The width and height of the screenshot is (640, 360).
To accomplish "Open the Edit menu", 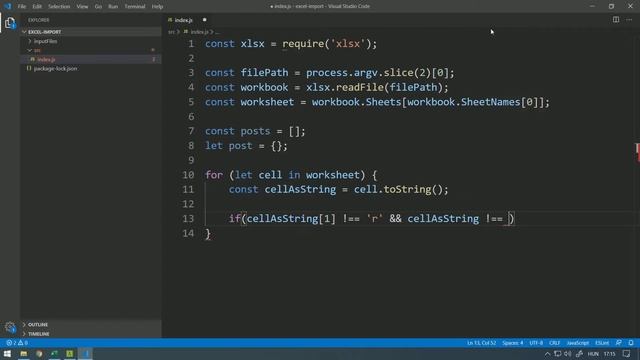I will pyautogui.click(x=37, y=6).
